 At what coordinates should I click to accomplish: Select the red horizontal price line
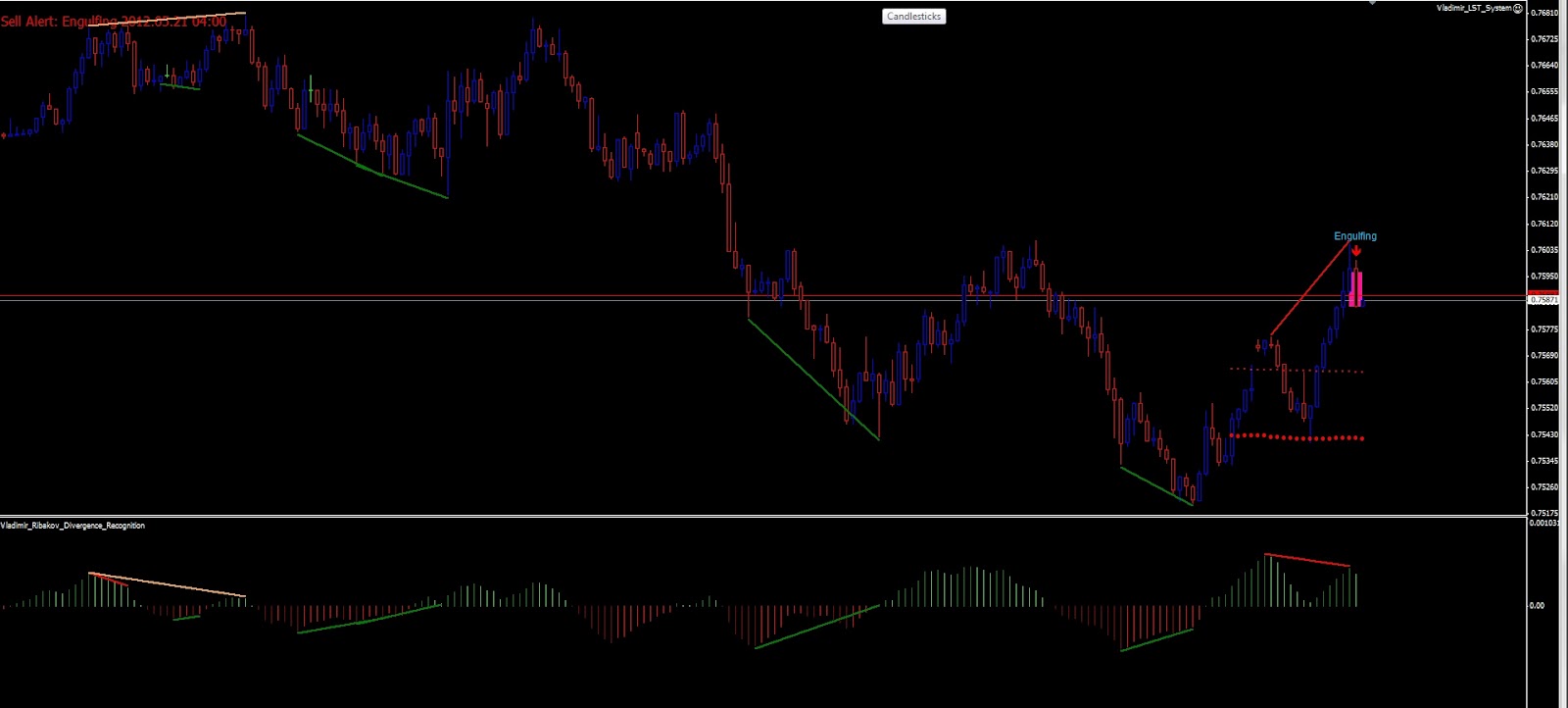(x=764, y=296)
